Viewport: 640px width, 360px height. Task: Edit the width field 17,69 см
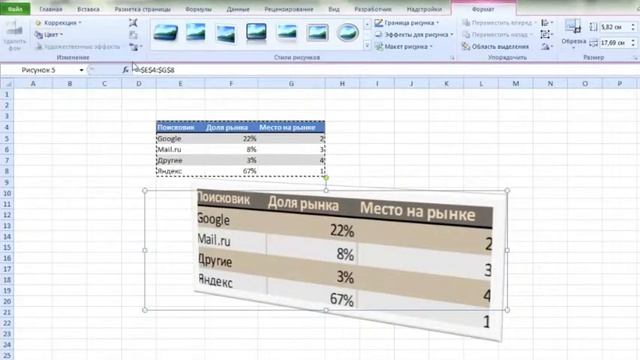click(x=614, y=42)
